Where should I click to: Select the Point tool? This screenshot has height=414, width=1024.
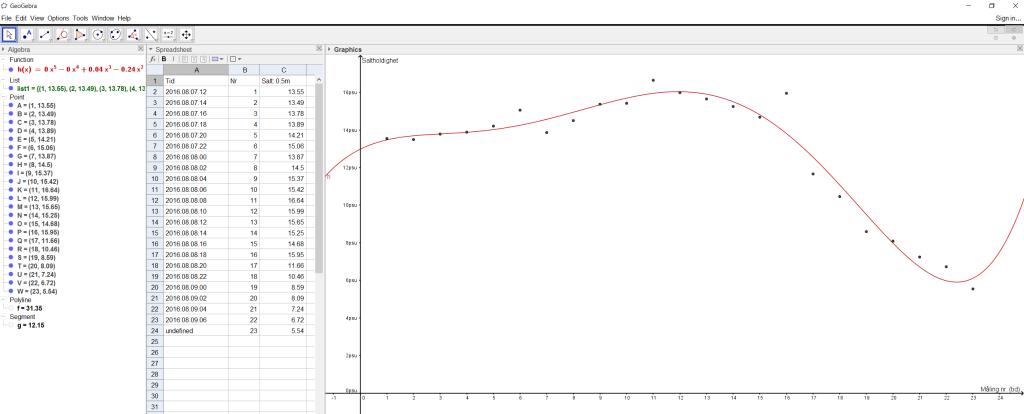pyautogui.click(x=27, y=34)
